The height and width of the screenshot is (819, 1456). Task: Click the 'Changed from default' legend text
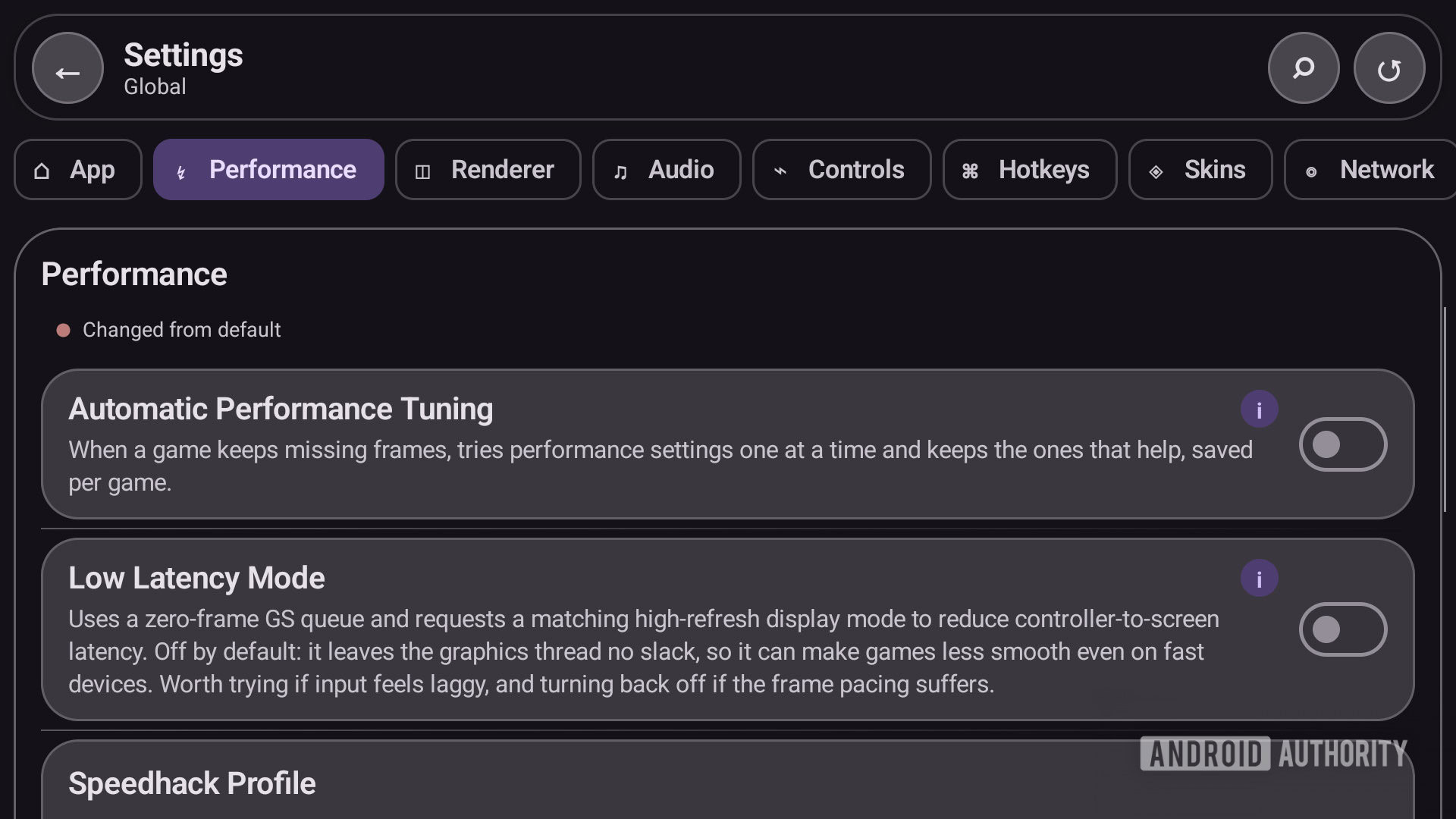click(181, 330)
